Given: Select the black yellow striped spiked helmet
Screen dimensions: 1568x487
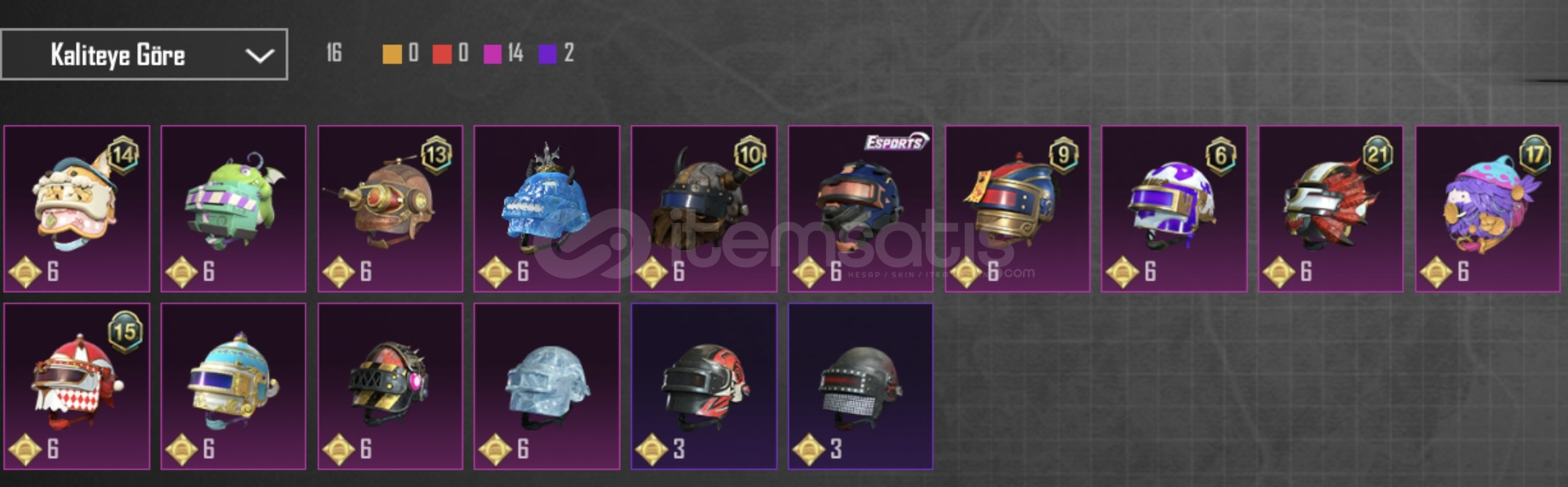Looking at the screenshot, I should [390, 387].
